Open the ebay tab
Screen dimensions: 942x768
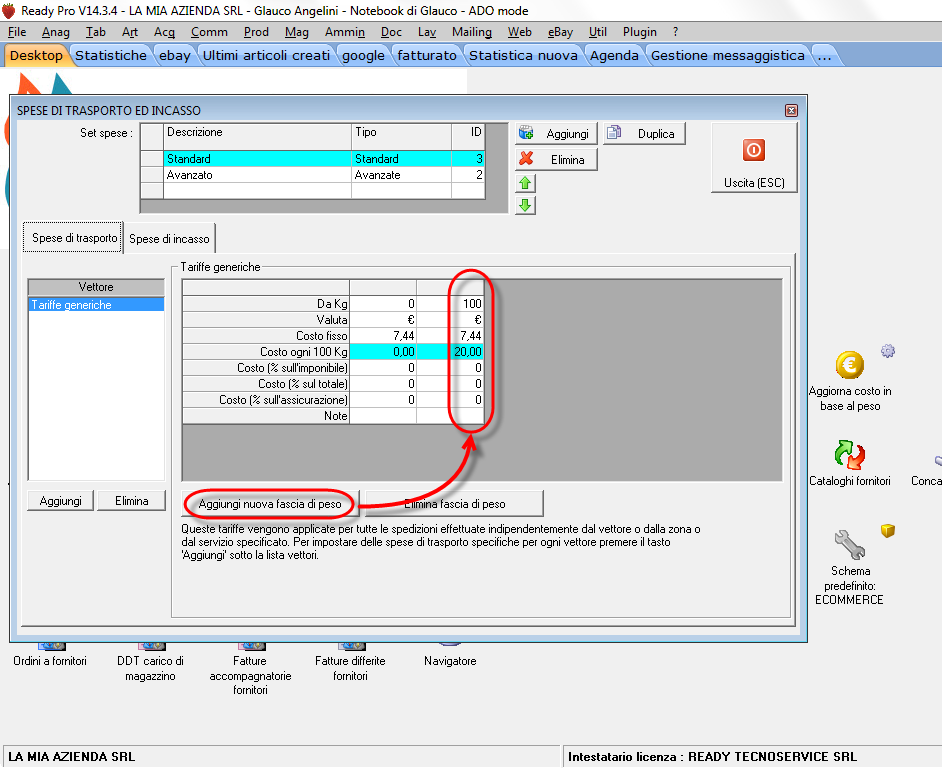pos(175,55)
